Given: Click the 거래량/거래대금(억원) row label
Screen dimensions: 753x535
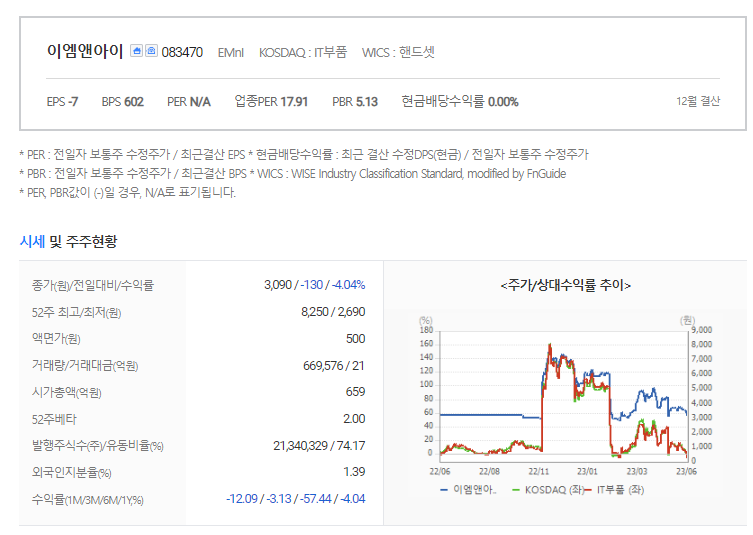Looking at the screenshot, I should pyautogui.click(x=85, y=366).
